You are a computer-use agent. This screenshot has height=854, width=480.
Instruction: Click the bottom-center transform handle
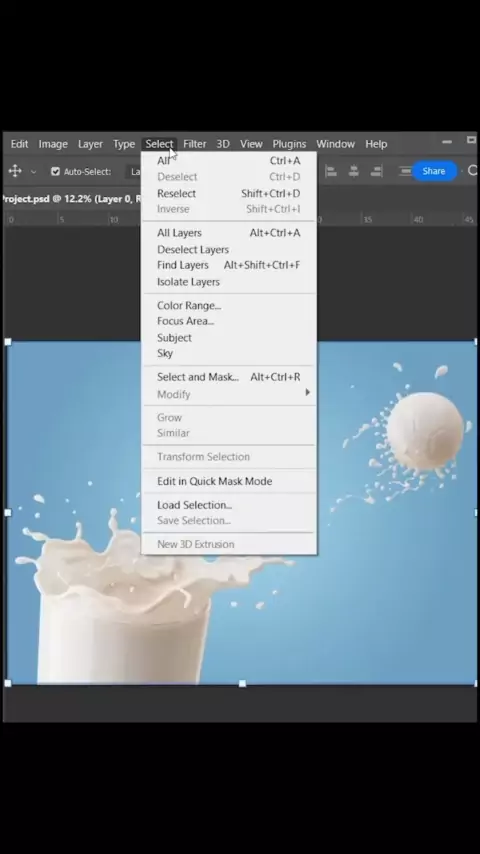[242, 683]
